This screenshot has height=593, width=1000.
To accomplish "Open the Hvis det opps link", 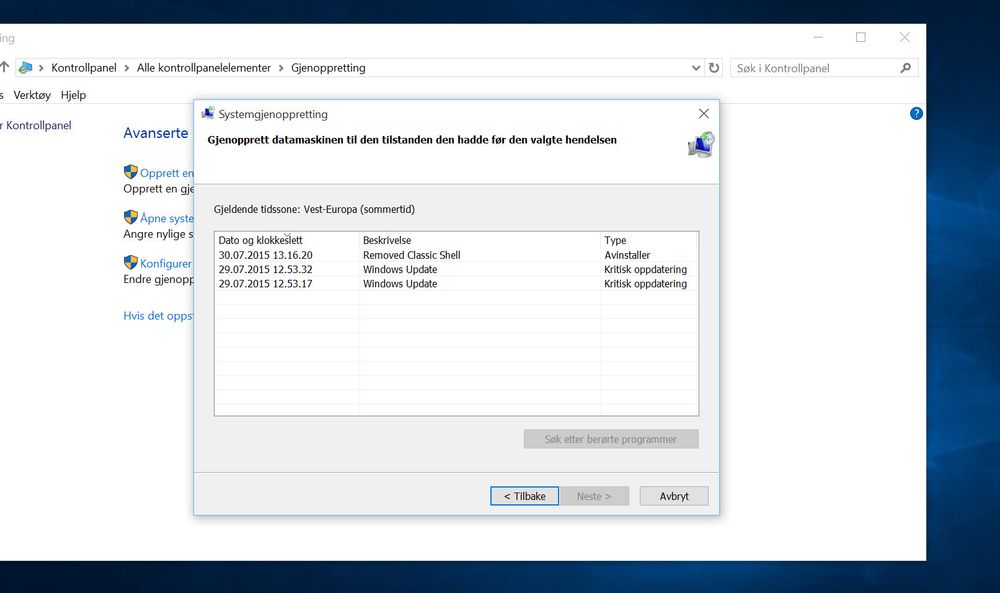I will pos(158,316).
